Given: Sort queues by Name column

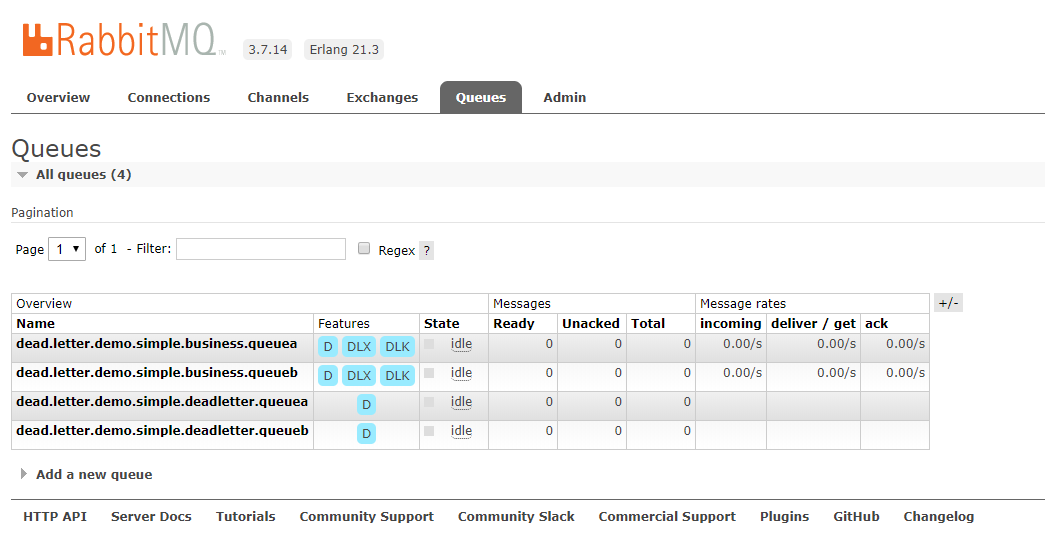Looking at the screenshot, I should coord(35,323).
